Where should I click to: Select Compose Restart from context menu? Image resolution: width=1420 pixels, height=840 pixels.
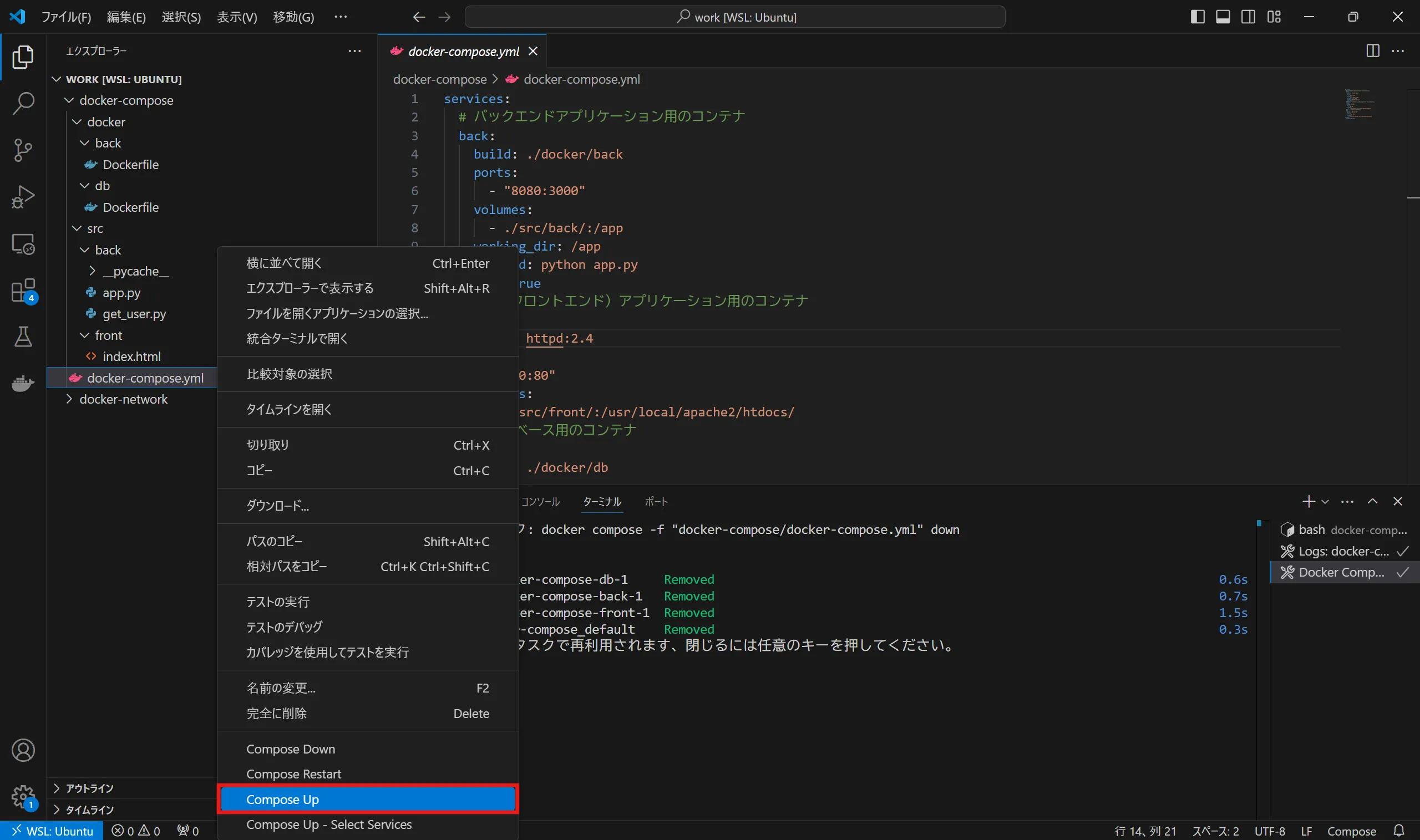294,773
